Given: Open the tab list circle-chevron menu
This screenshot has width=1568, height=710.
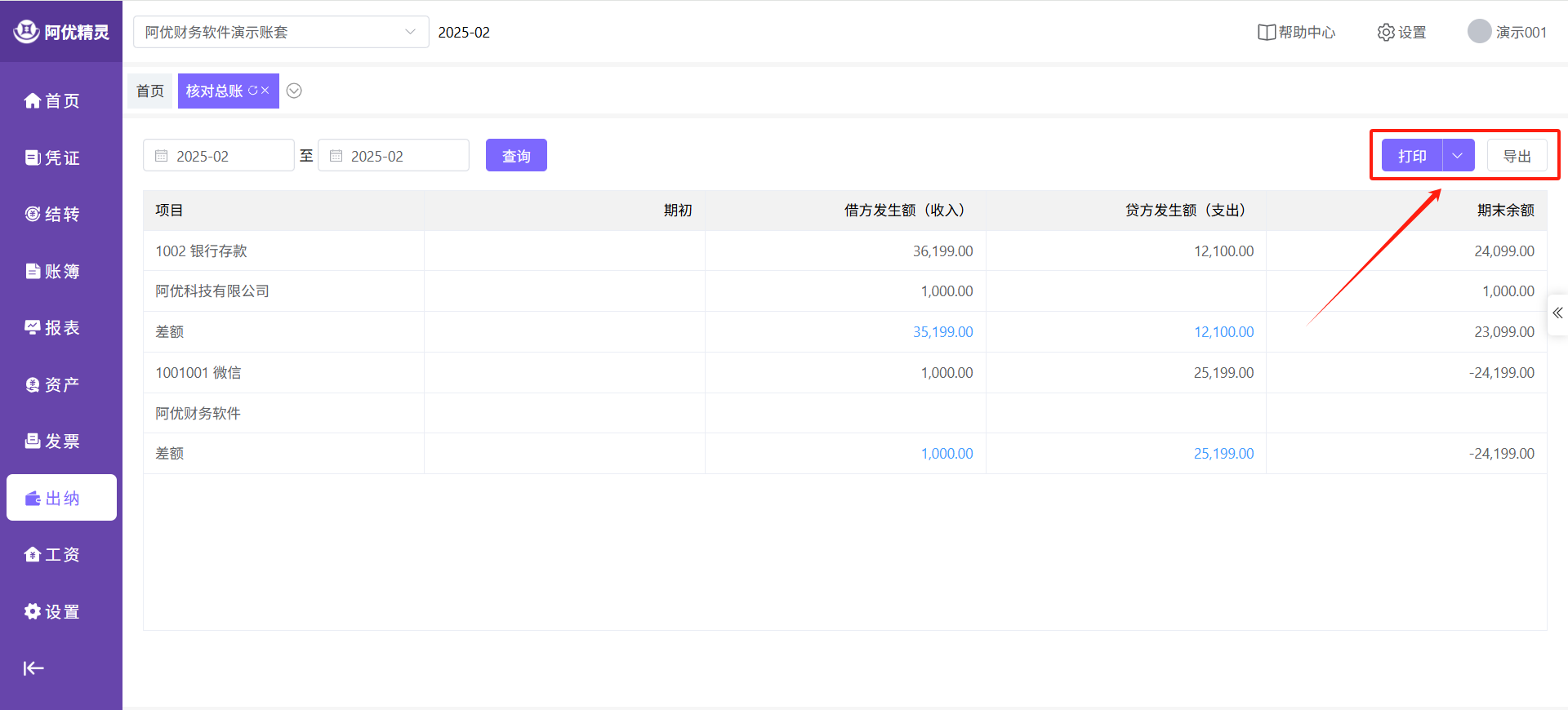Looking at the screenshot, I should pos(294,91).
